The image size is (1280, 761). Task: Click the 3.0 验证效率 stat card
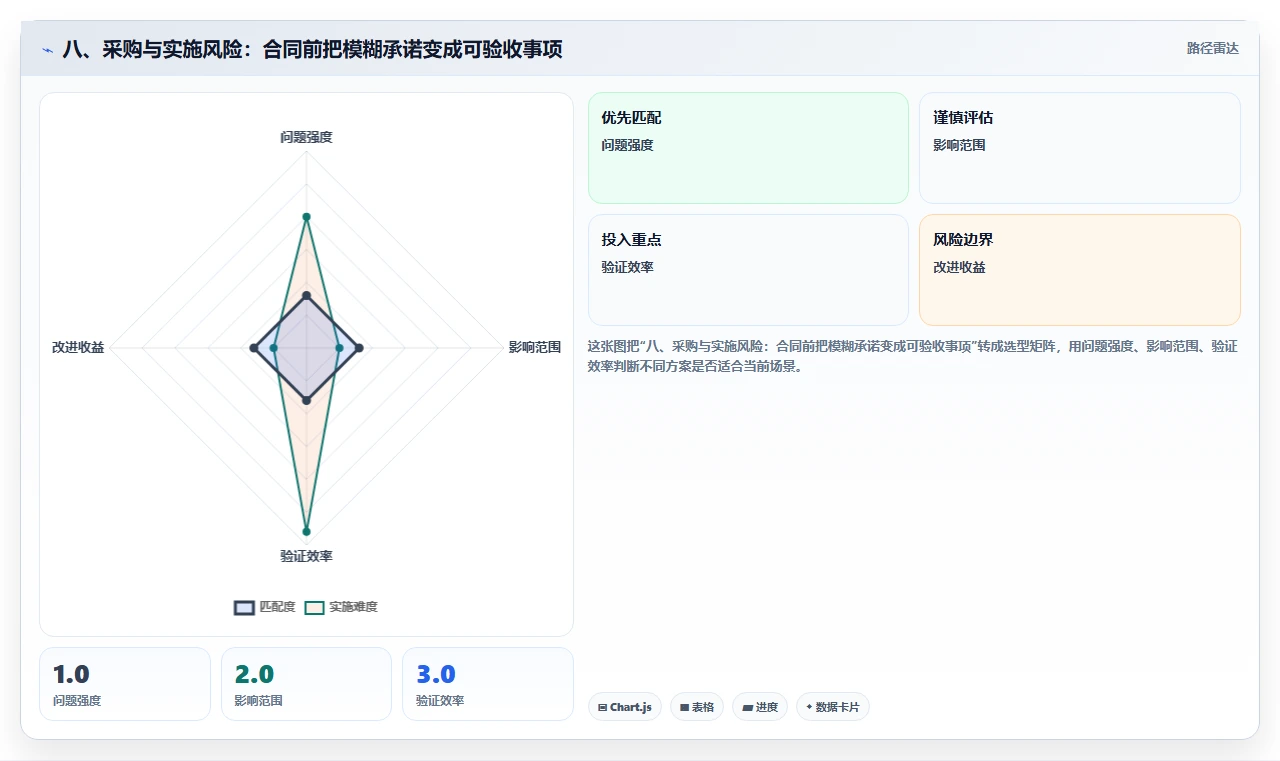488,684
